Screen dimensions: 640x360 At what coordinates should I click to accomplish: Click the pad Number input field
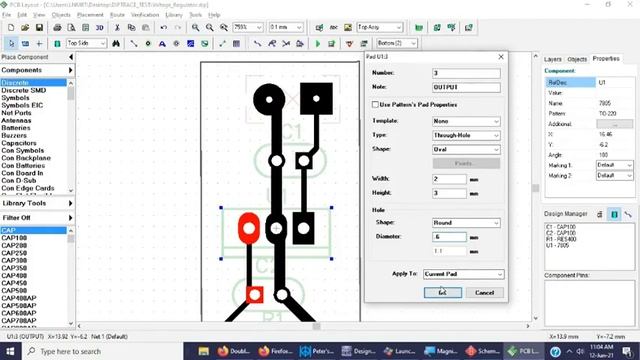tap(466, 73)
